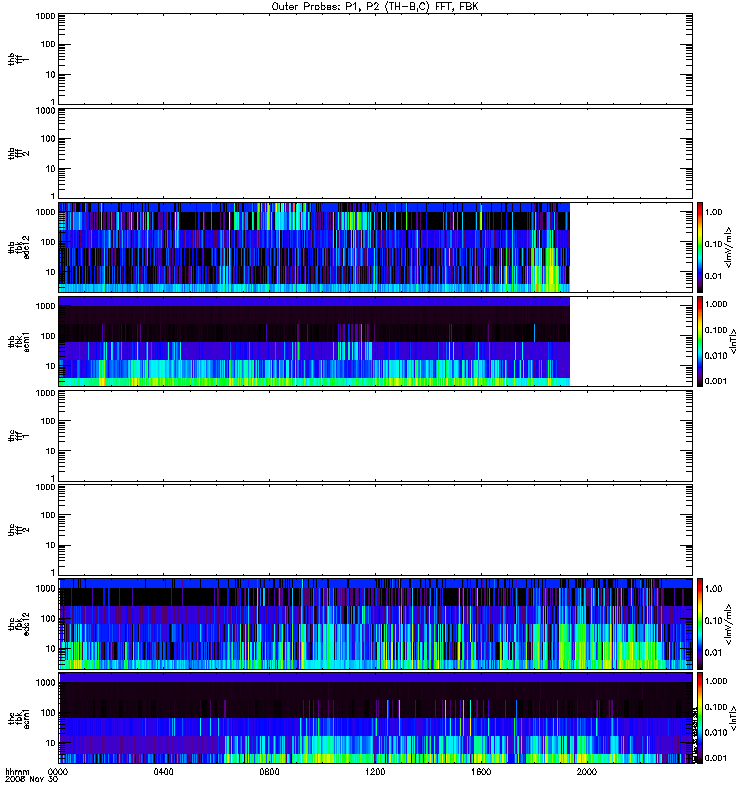Click the color bar beside thb fbk scm1 panel

(x=700, y=341)
